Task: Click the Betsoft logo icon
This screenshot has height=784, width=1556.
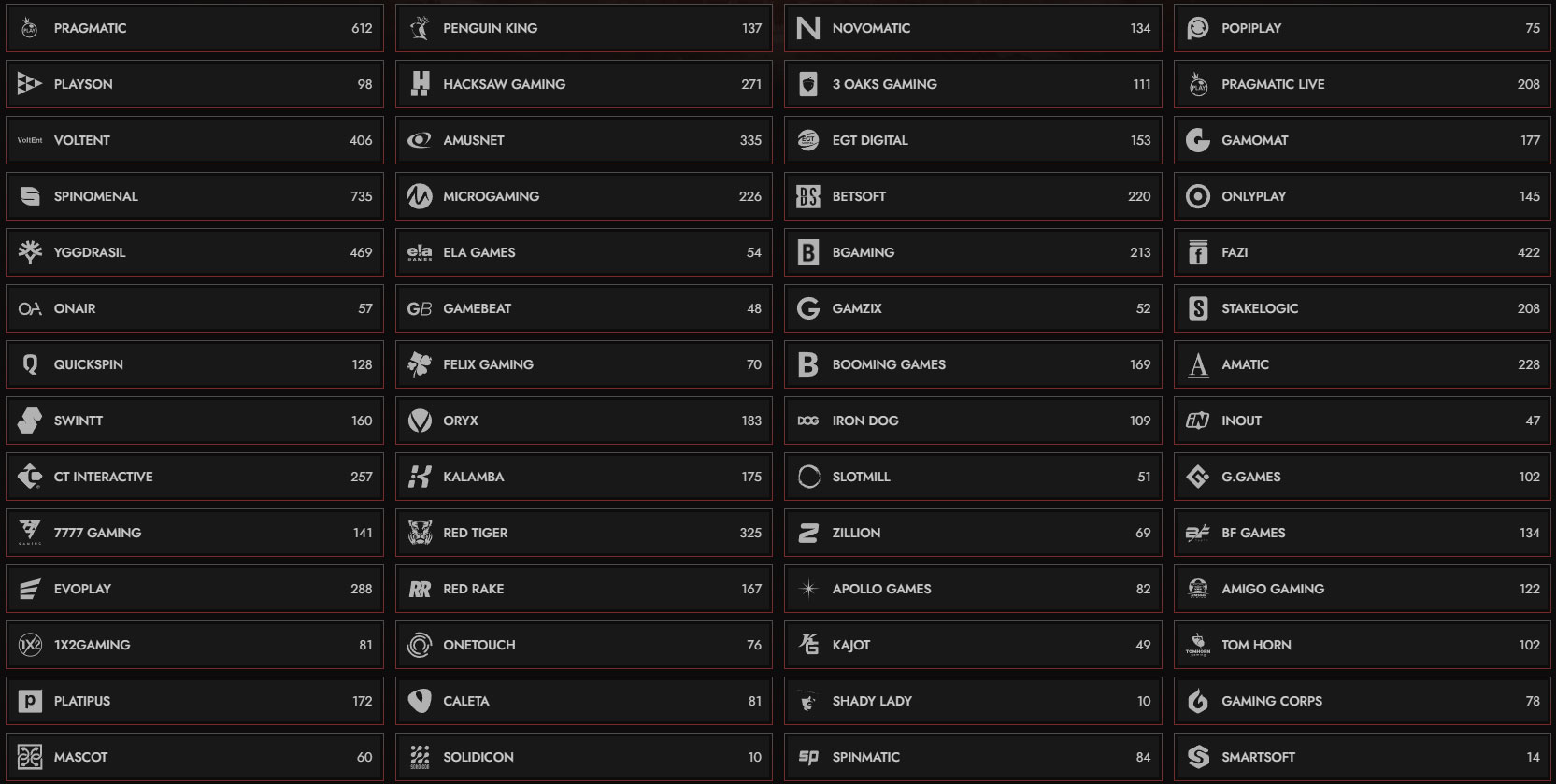Action: [x=808, y=196]
